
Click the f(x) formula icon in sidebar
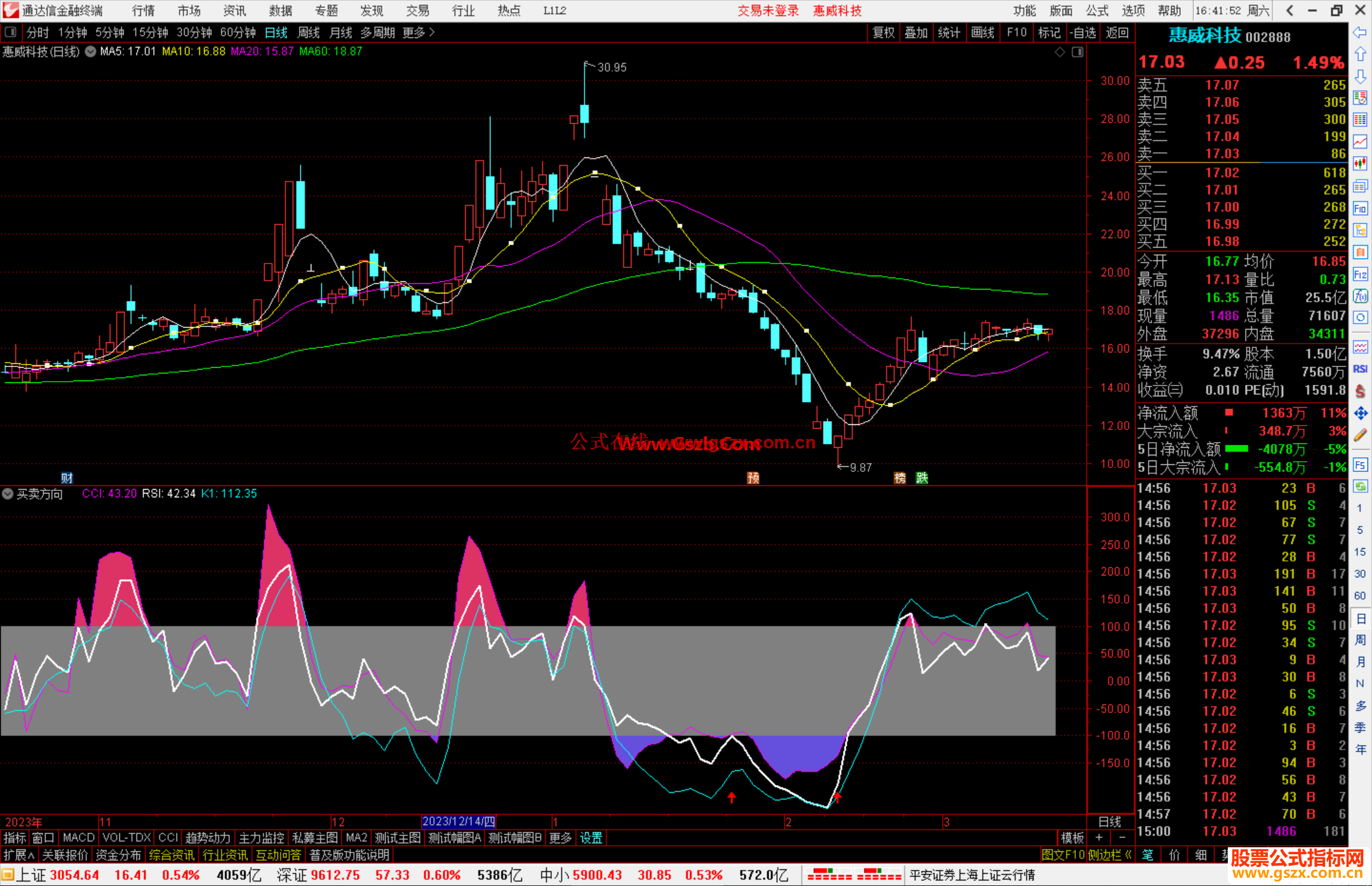[x=1360, y=296]
